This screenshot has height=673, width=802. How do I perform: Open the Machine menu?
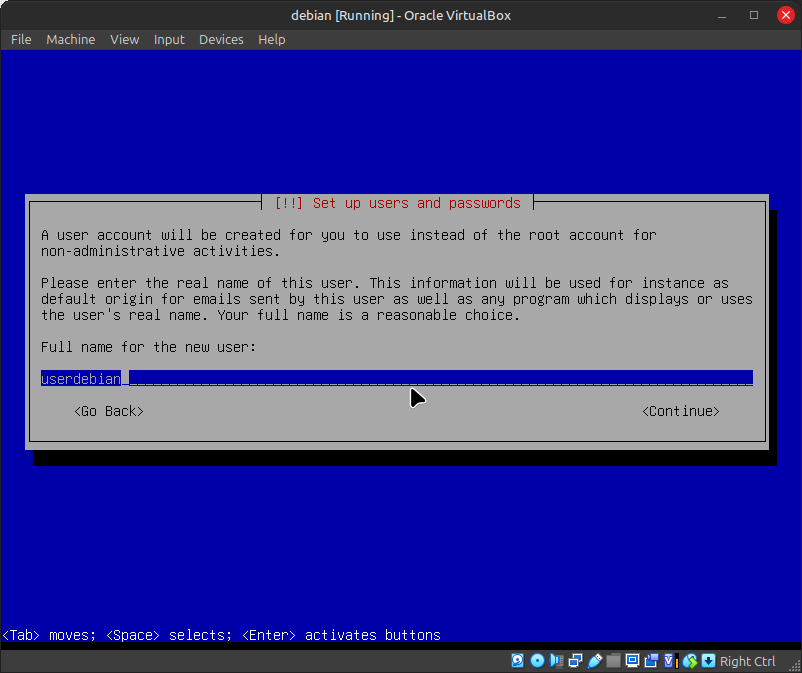point(71,39)
